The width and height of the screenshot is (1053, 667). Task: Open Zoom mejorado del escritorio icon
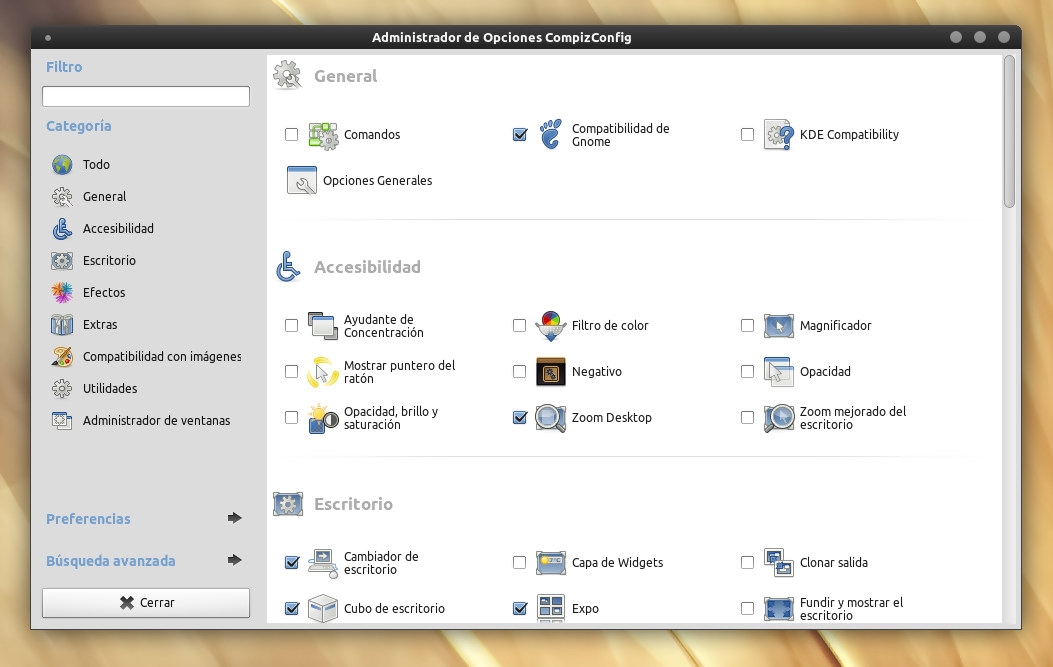(x=779, y=418)
